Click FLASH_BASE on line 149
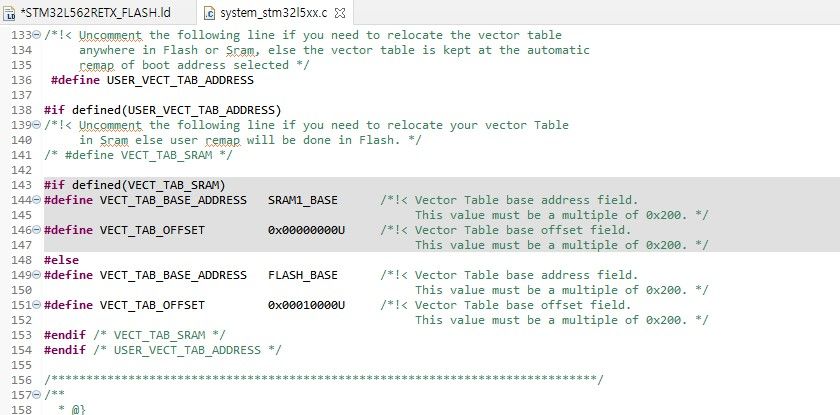The width and height of the screenshot is (840, 415). pos(303,275)
